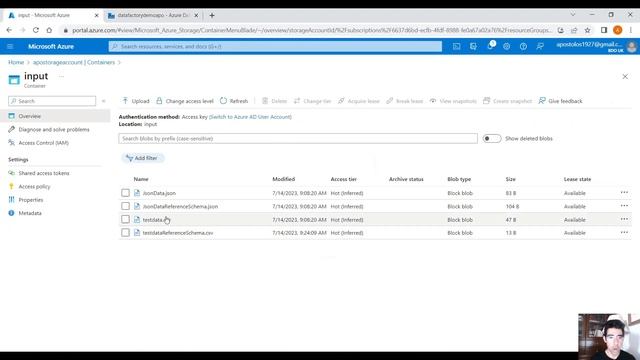Open the Directories and subscriptions filter icon
The width and height of the screenshot is (640, 360).
click(x=473, y=47)
